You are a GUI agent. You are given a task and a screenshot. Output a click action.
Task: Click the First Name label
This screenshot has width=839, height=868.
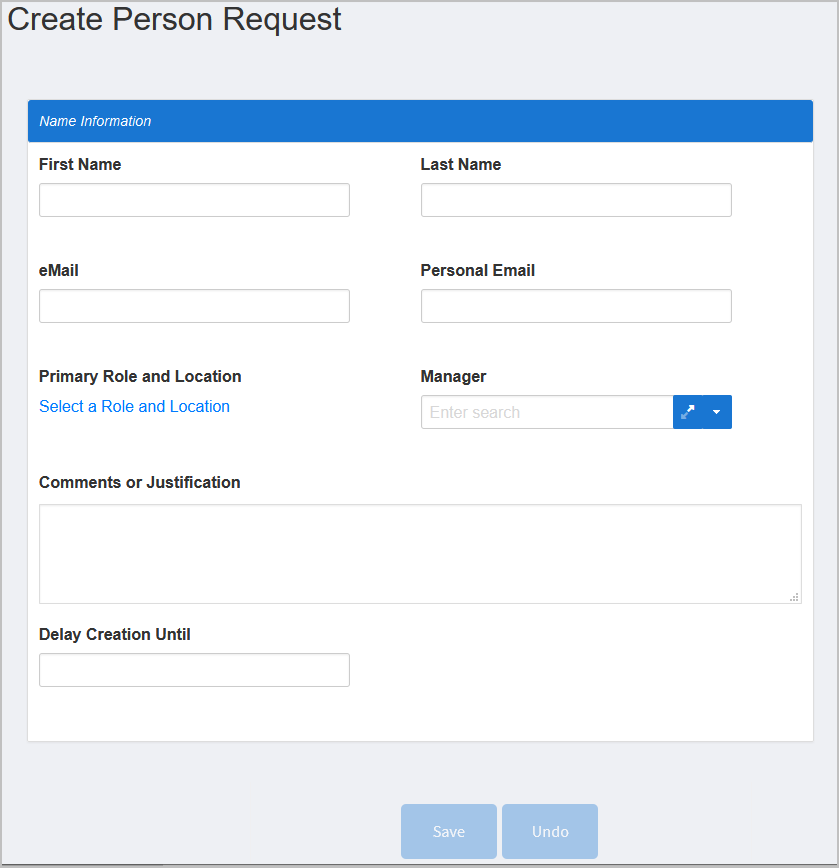80,164
